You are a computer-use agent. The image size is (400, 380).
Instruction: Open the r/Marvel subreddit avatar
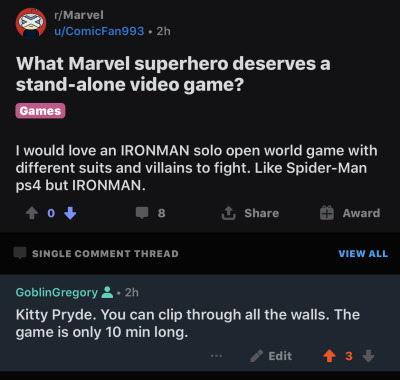[x=31, y=23]
